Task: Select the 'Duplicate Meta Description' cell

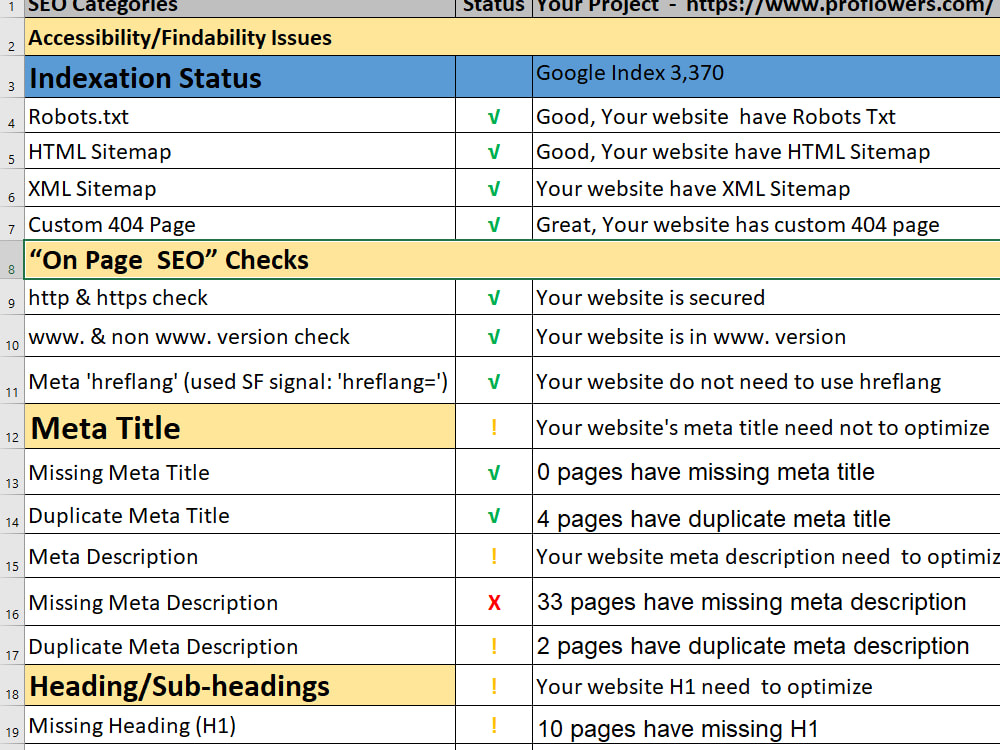Action: click(240, 645)
